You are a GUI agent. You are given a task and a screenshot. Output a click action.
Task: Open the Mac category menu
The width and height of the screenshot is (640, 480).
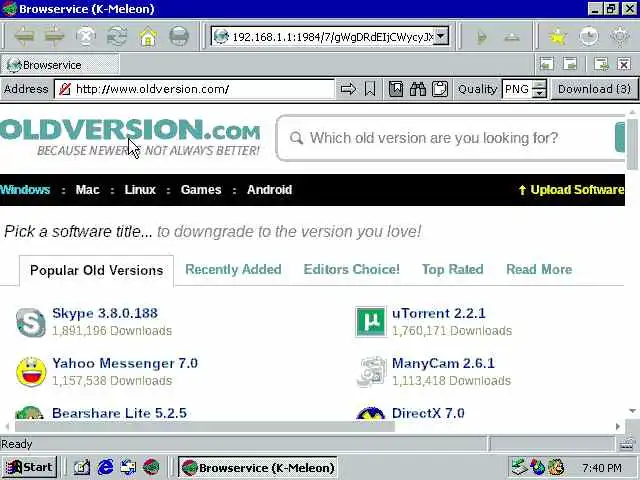click(x=87, y=190)
